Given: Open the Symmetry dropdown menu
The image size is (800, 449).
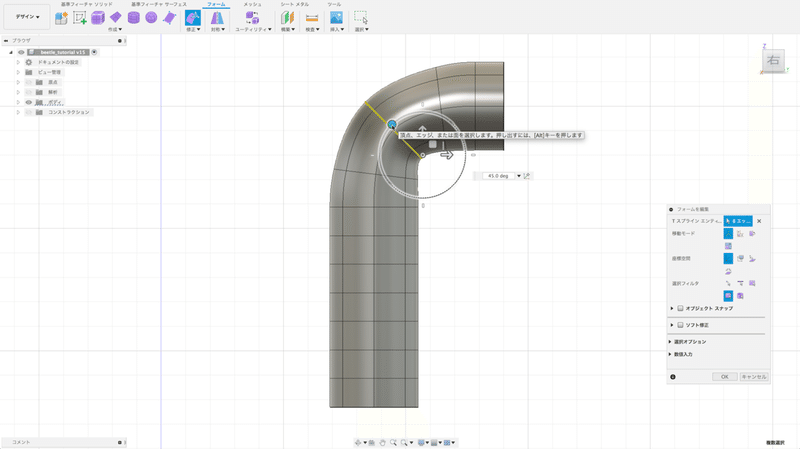Looking at the screenshot, I should 218,30.
